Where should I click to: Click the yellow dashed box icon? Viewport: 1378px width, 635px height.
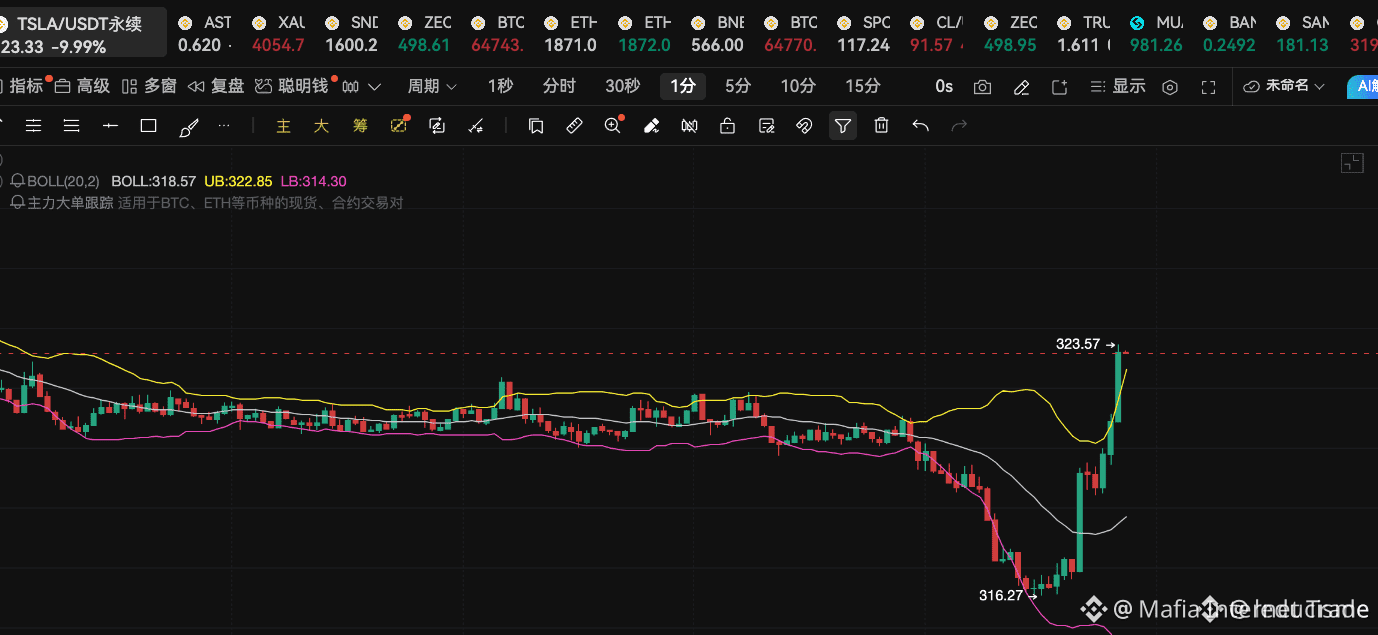pyautogui.click(x=398, y=126)
